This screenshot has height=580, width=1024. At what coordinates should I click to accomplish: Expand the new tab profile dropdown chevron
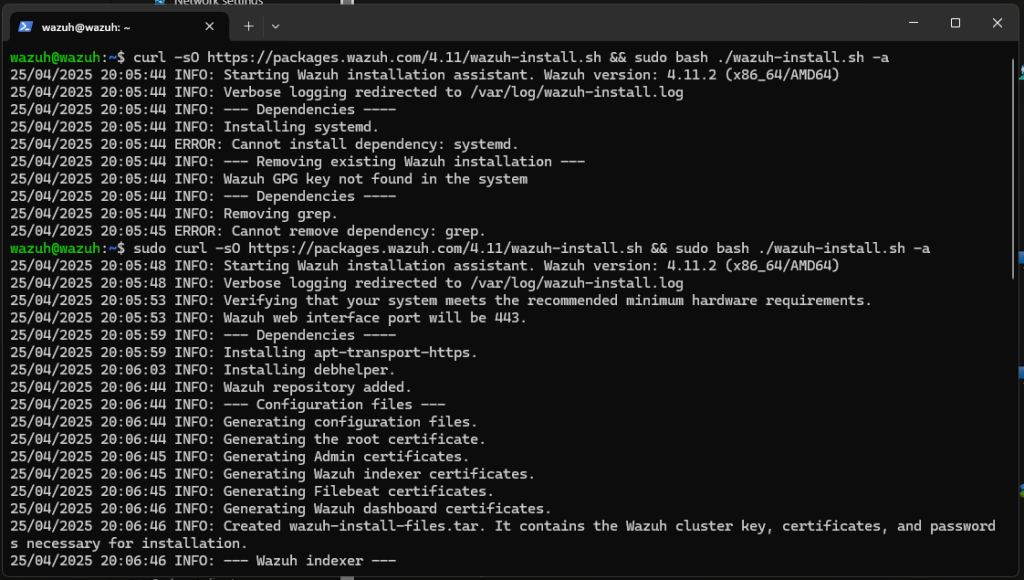(x=276, y=26)
